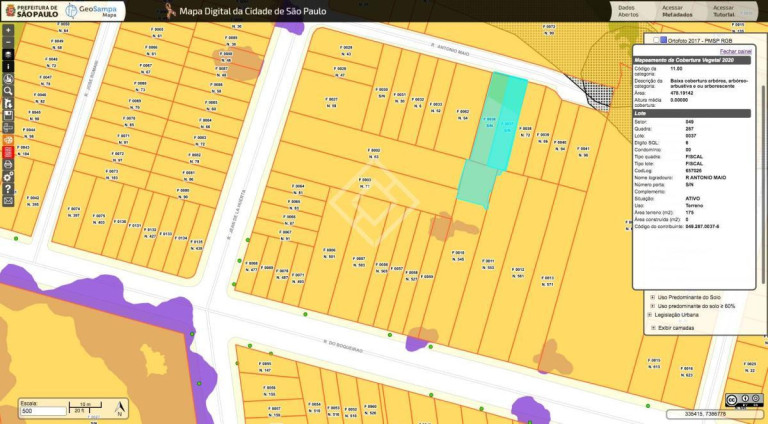Open the question mark help icon

(x=8, y=188)
